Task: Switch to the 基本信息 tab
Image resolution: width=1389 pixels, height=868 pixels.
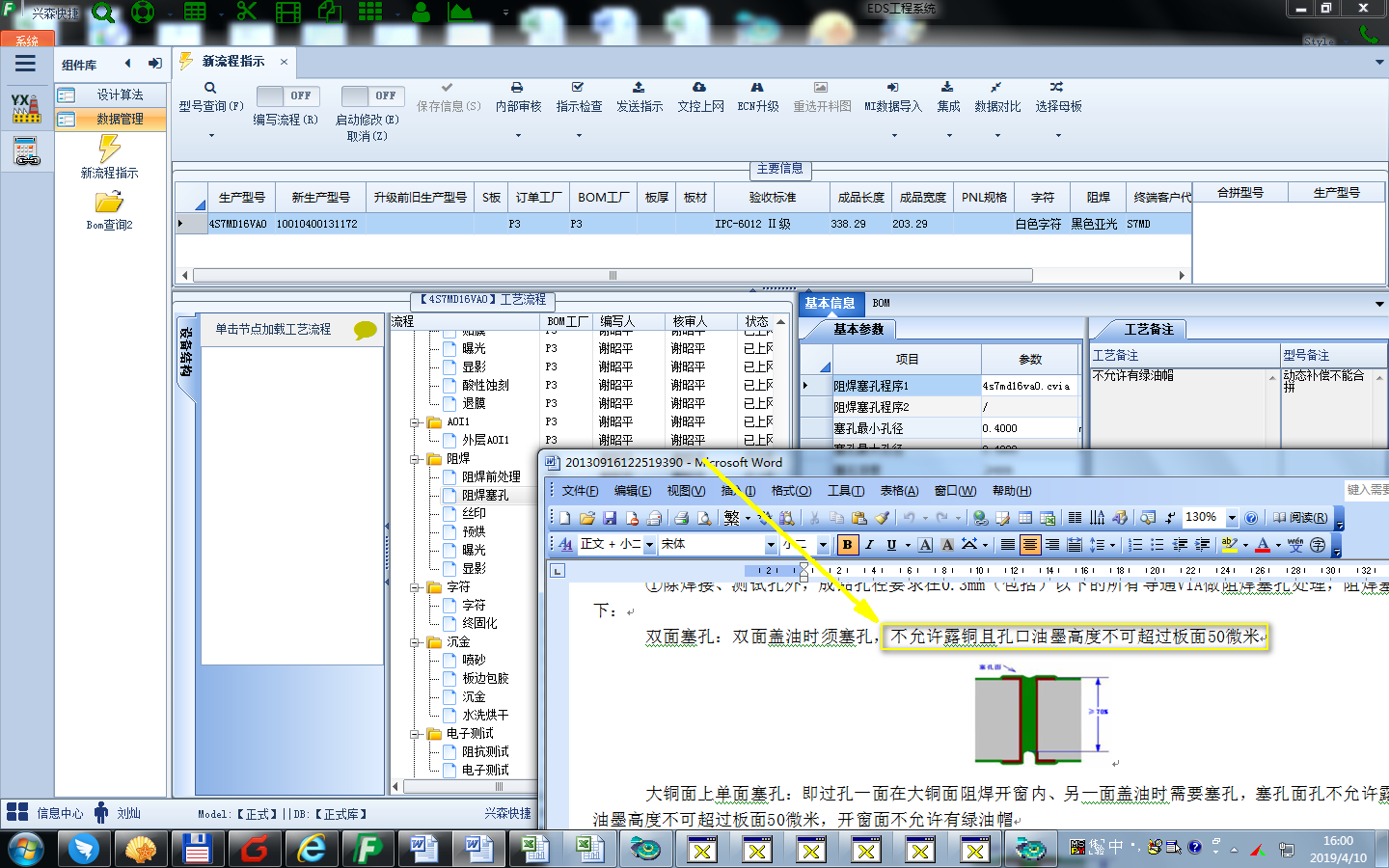Action: (x=830, y=303)
